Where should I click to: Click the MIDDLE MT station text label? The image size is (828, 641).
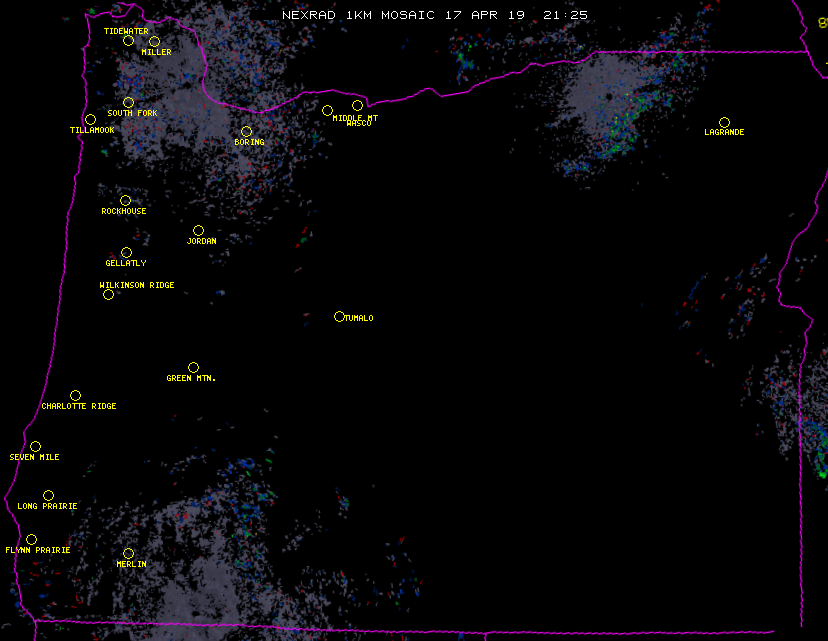[356, 118]
